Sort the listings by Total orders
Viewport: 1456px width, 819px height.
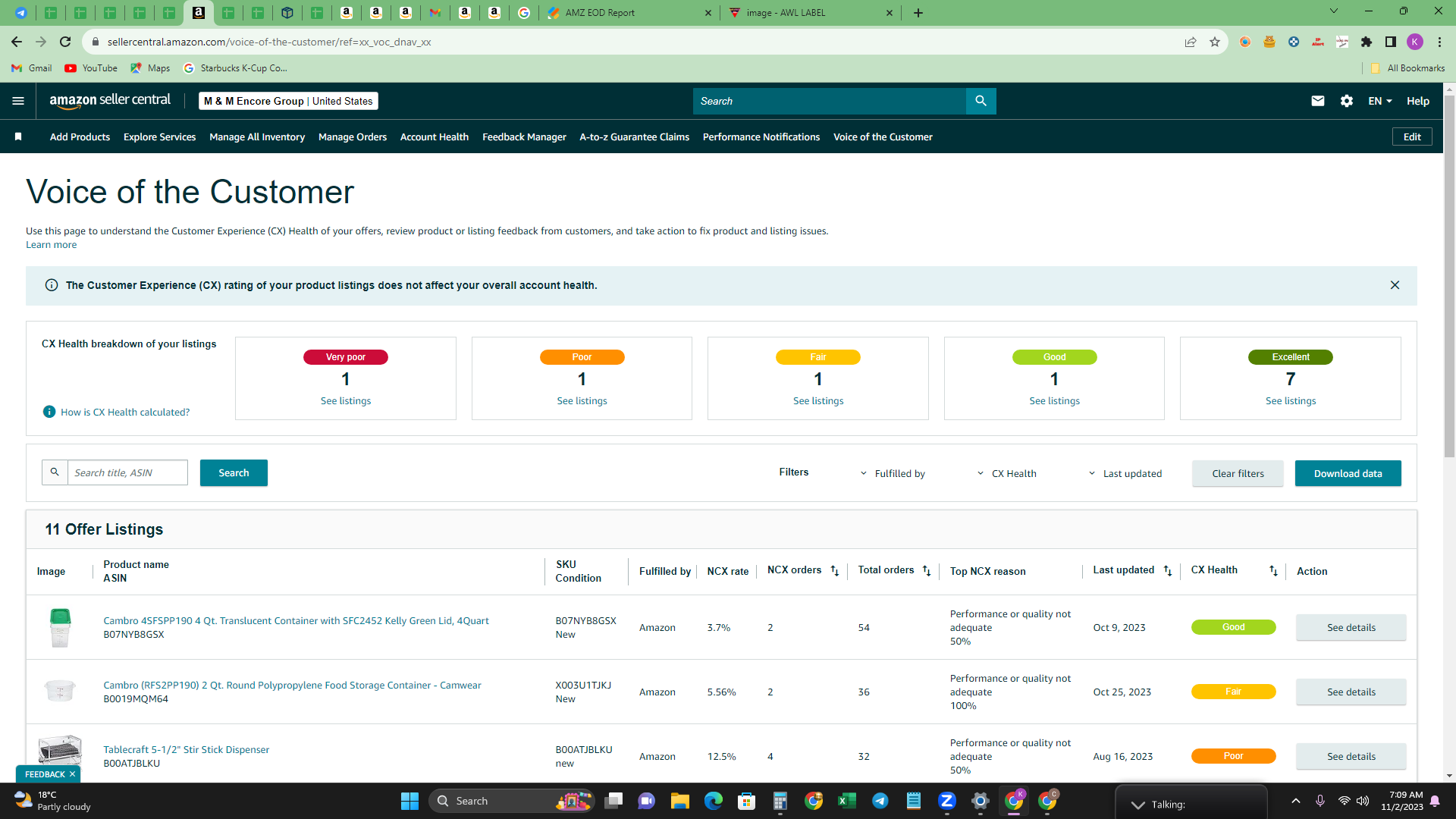pyautogui.click(x=927, y=571)
